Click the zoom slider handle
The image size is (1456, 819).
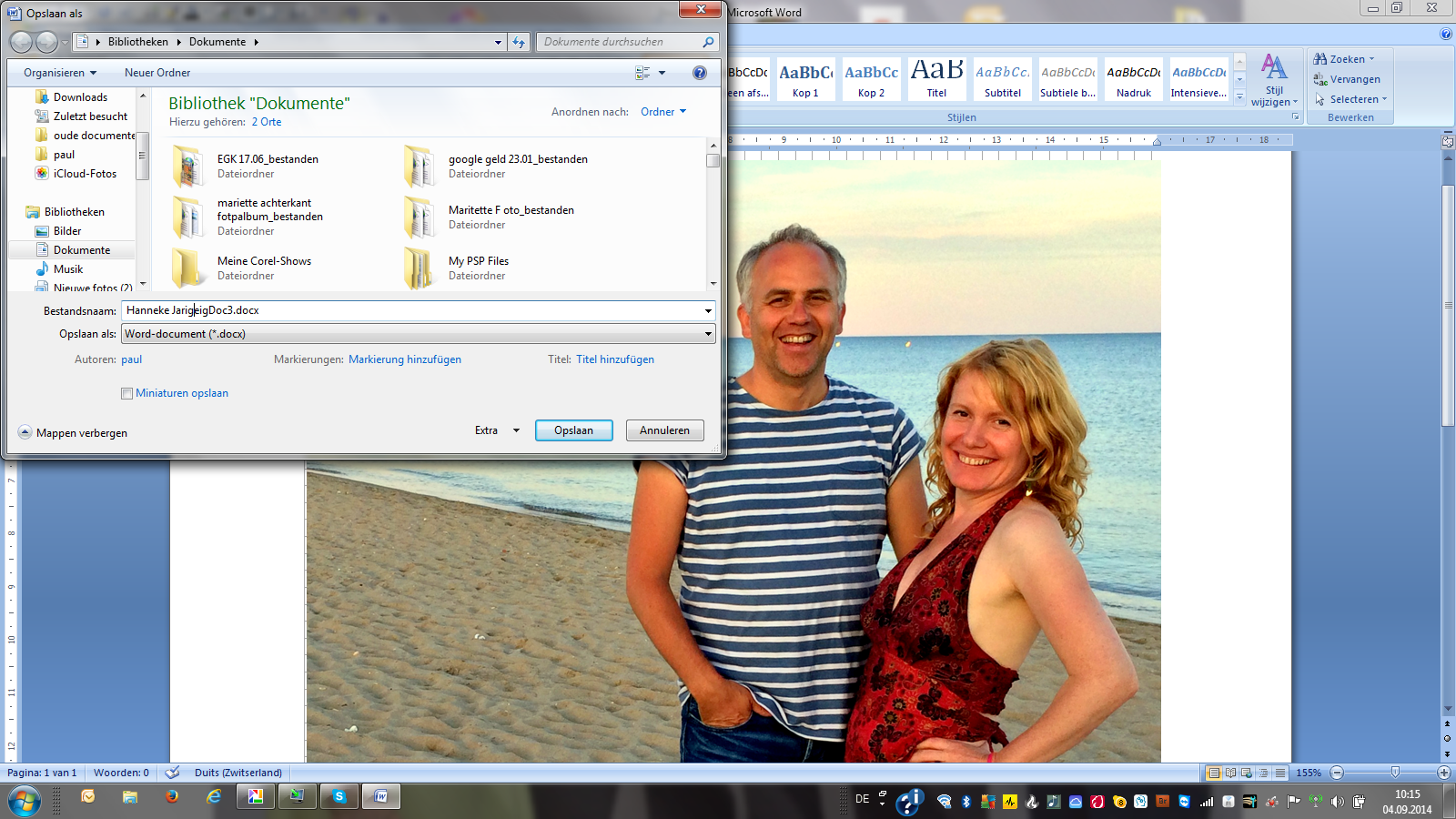[x=1395, y=773]
